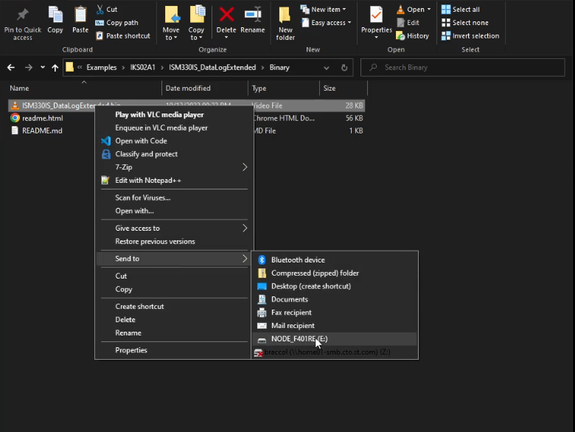Image resolution: width=575 pixels, height=432 pixels.
Task: Expand address bar path history chevron
Action: (326, 67)
